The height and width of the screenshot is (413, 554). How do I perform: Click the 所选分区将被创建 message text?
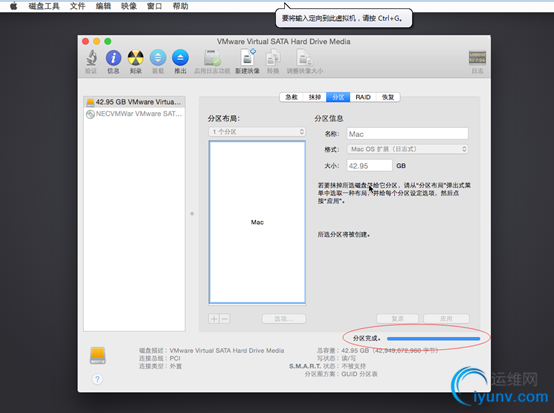343,235
